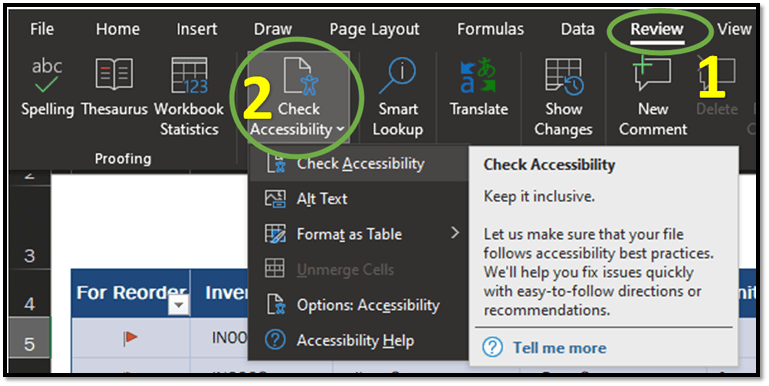Choose Alt Text from the menu
Image resolution: width=769 pixels, height=386 pixels.
coord(359,199)
